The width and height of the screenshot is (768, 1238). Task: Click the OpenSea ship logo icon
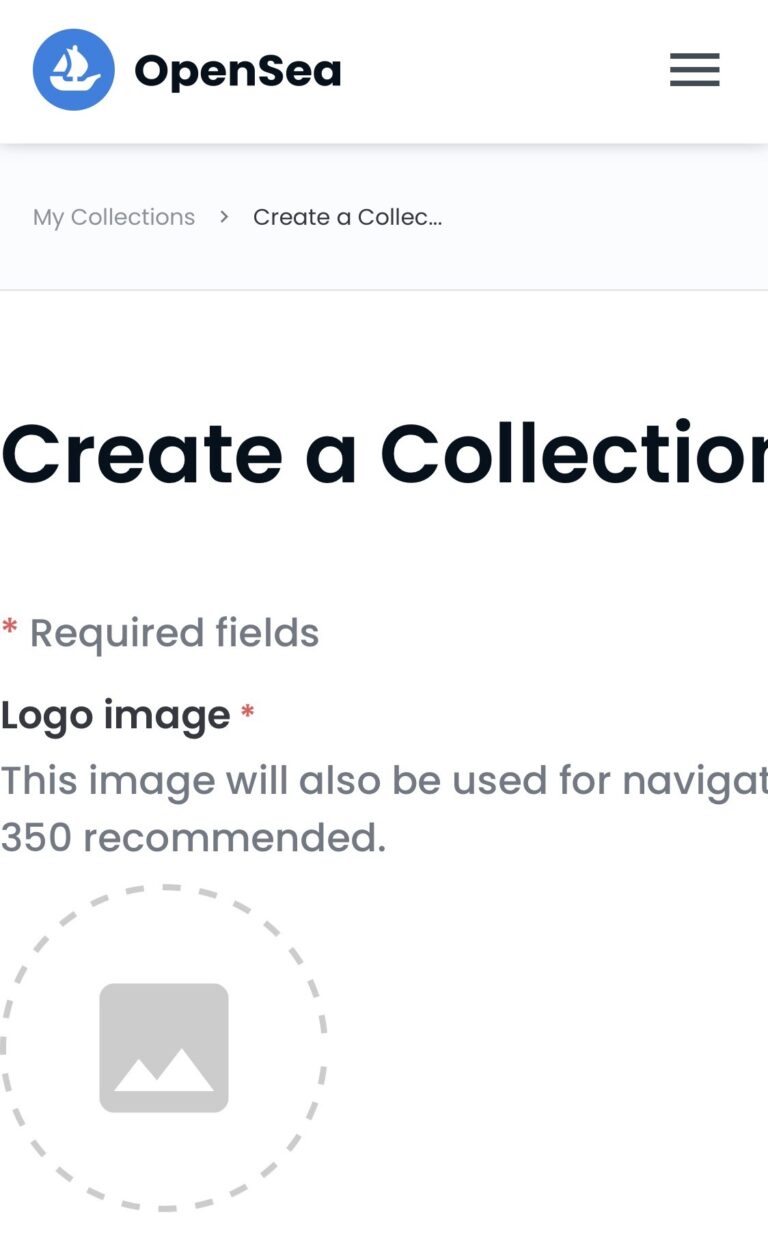tap(73, 70)
